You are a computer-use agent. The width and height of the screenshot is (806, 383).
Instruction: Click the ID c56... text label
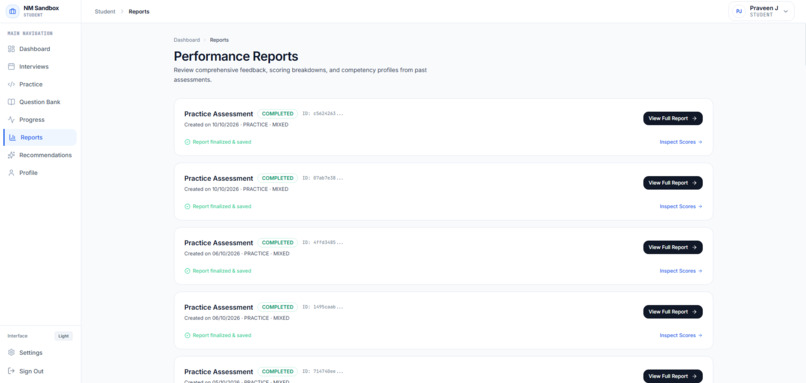[323, 114]
